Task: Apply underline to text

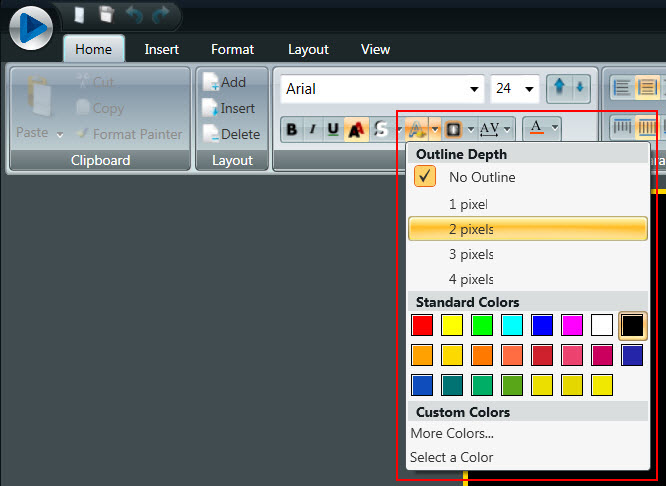Action: tap(333, 129)
